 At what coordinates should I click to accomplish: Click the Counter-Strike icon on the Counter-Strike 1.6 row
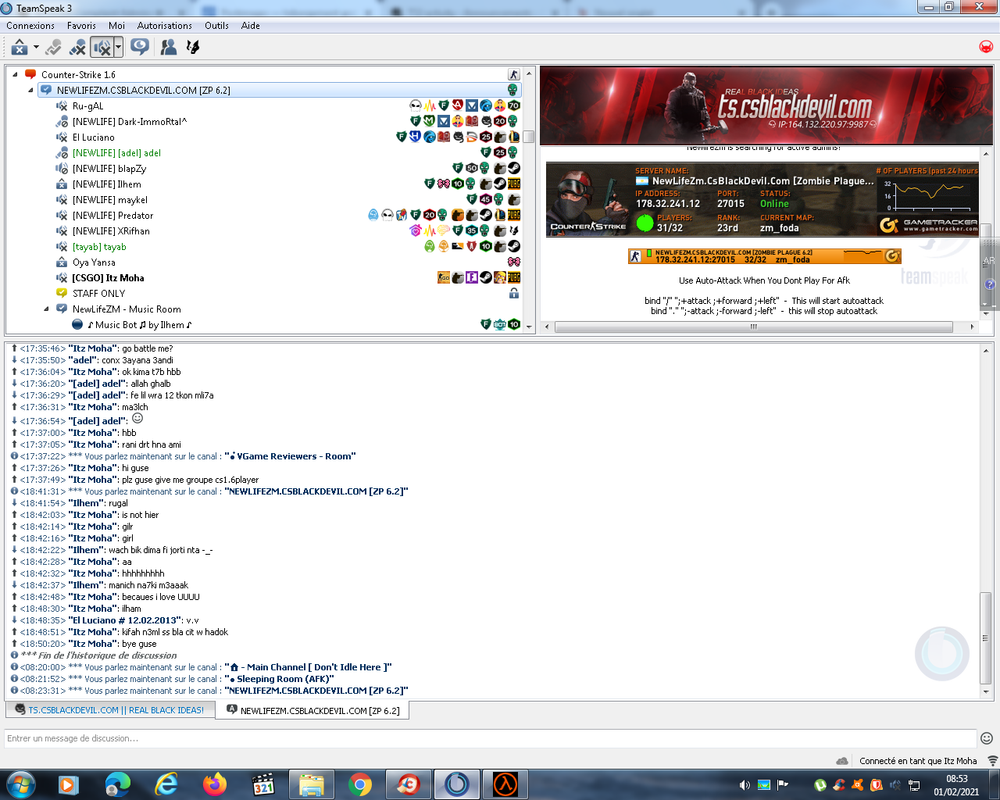(x=513, y=75)
